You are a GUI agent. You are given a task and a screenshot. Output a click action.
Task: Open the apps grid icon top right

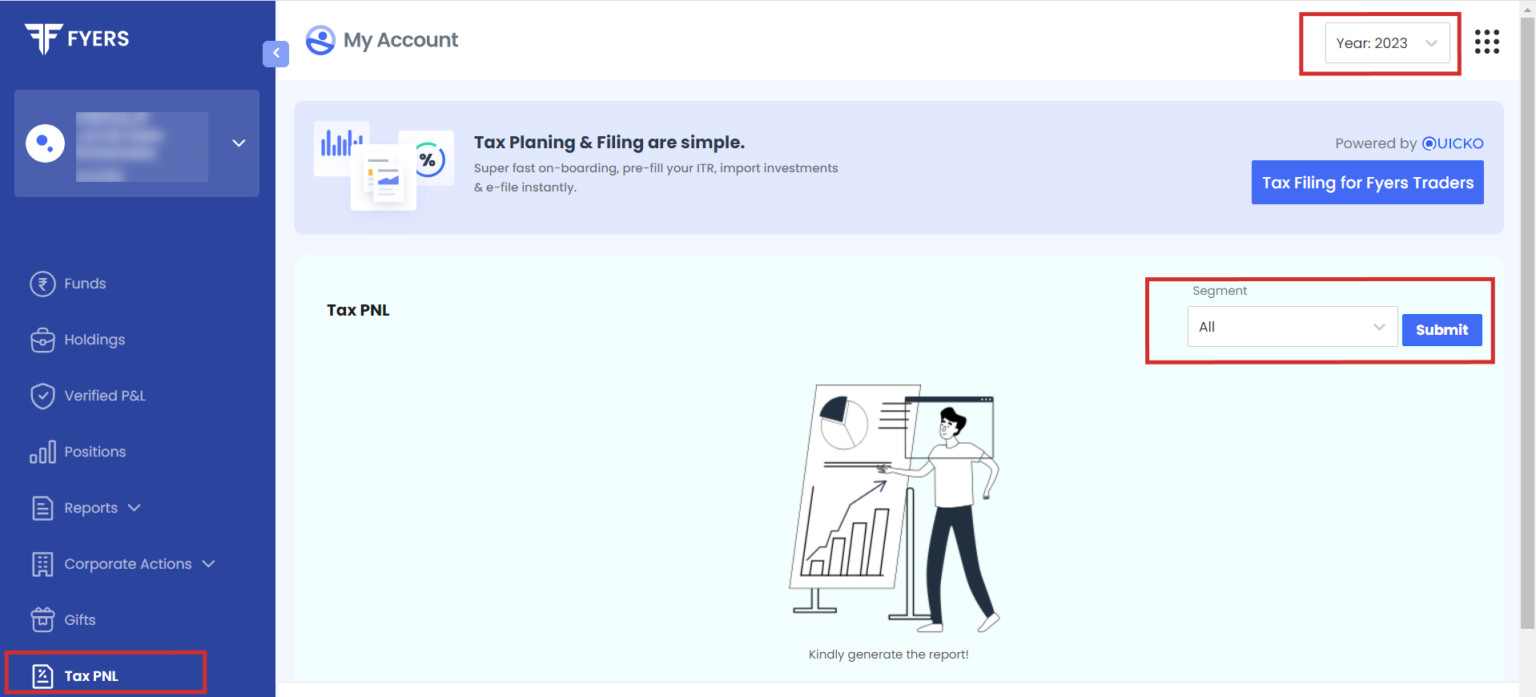[1488, 41]
